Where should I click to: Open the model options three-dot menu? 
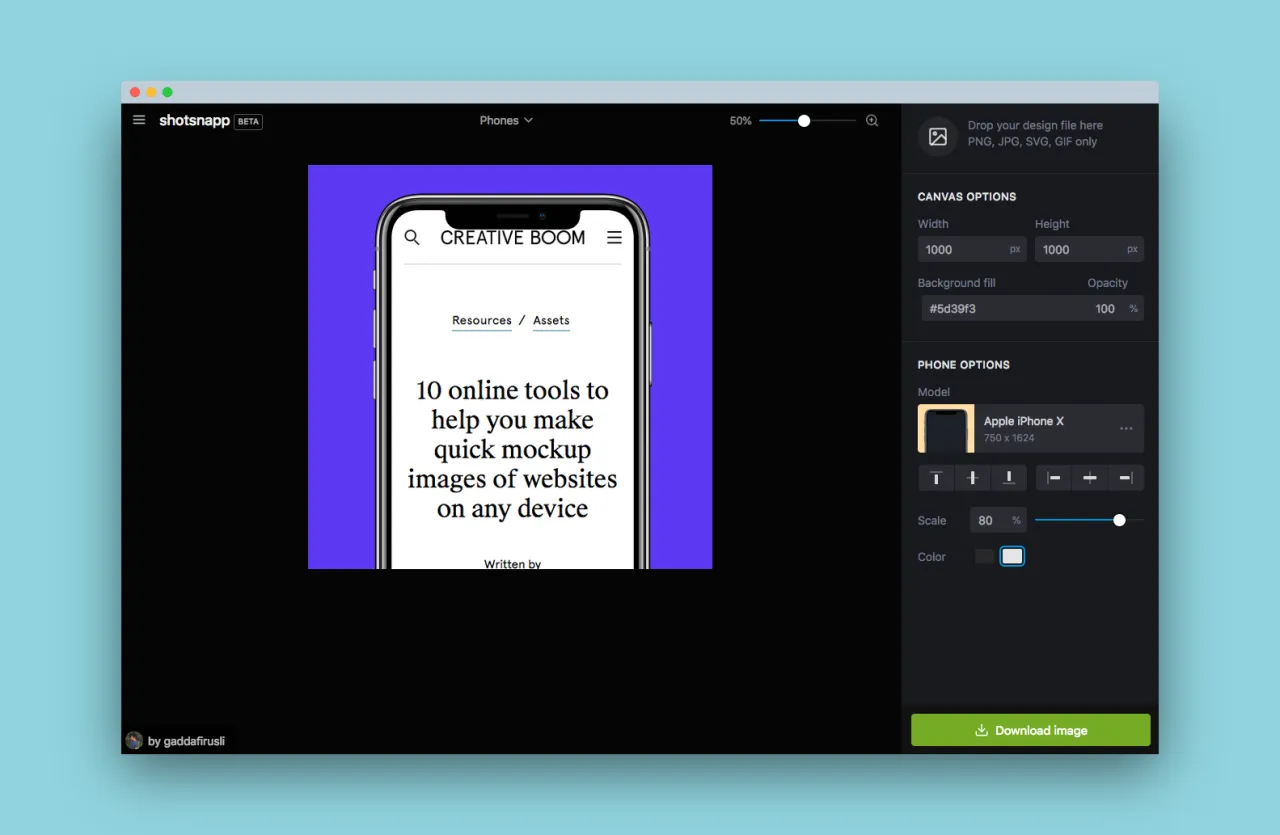click(1126, 429)
